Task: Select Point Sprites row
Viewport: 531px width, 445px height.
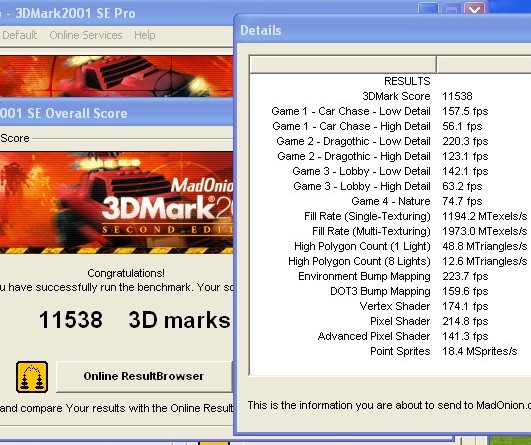Action: 400,351
